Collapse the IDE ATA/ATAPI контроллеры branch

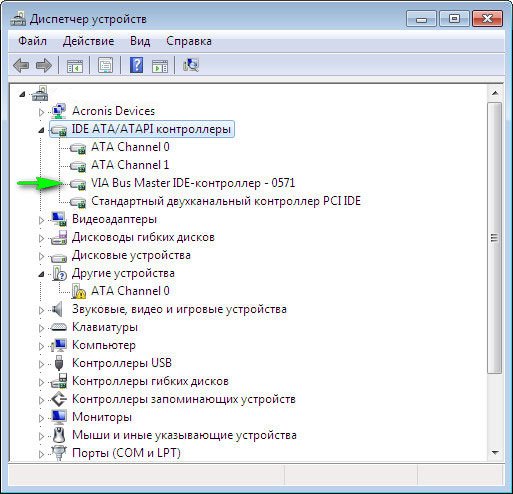tap(41, 130)
